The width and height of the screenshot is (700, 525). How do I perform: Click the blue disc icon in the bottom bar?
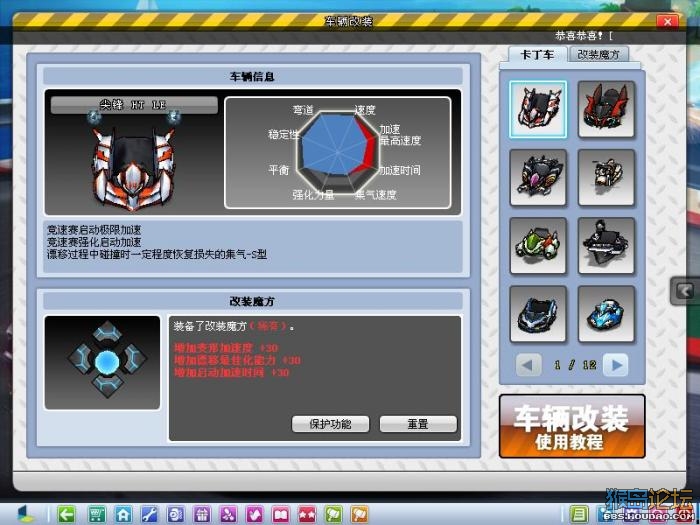[x=175, y=515]
